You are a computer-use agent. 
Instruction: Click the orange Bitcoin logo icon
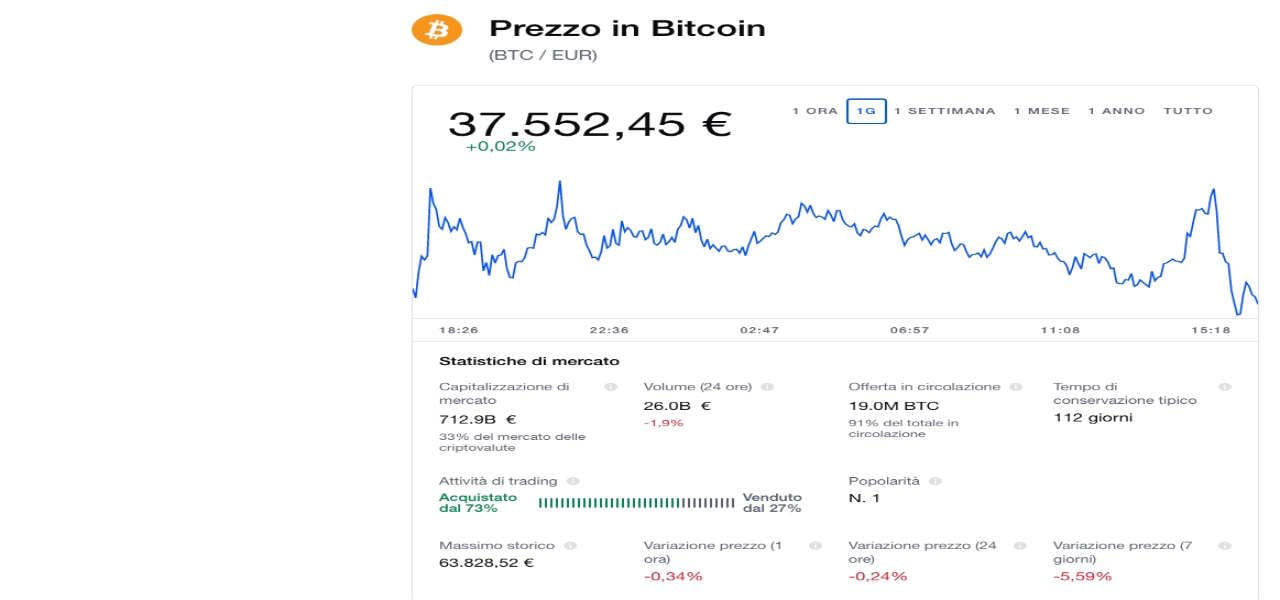pyautogui.click(x=437, y=30)
